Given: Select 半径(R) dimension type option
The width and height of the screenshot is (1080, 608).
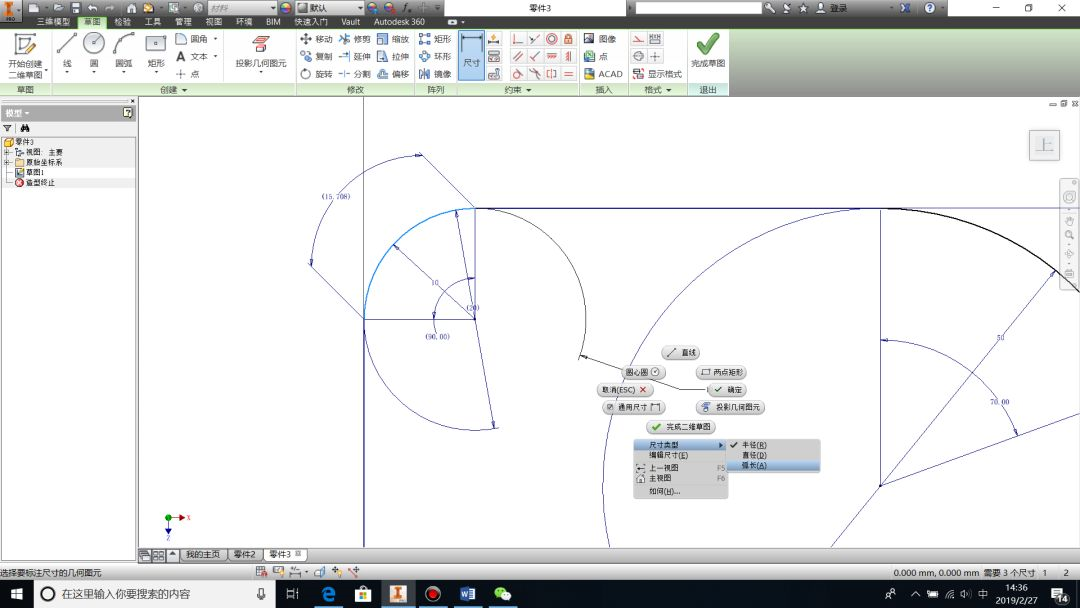Looking at the screenshot, I should coord(773,445).
